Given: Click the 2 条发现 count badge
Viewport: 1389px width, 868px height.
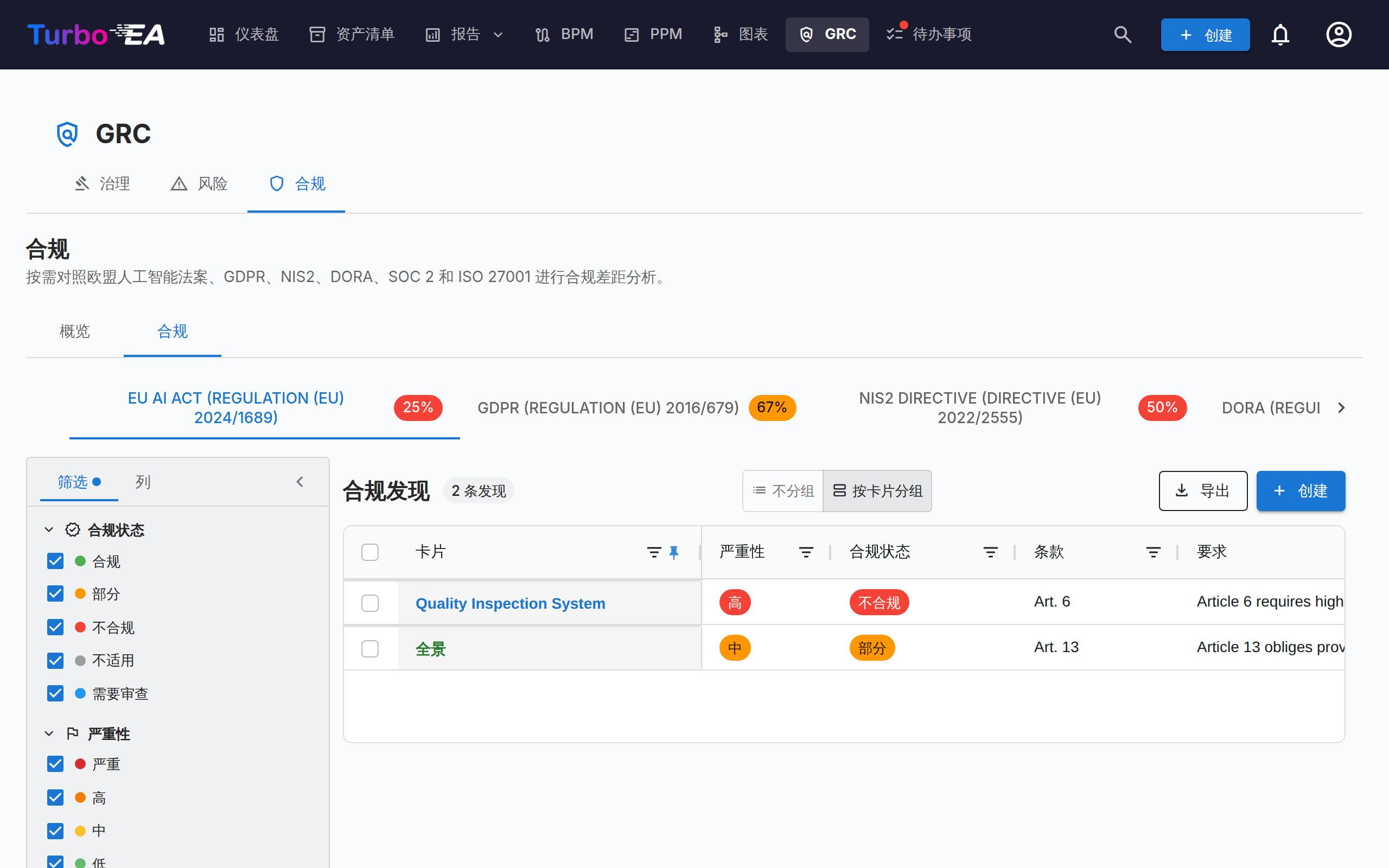Looking at the screenshot, I should [478, 491].
